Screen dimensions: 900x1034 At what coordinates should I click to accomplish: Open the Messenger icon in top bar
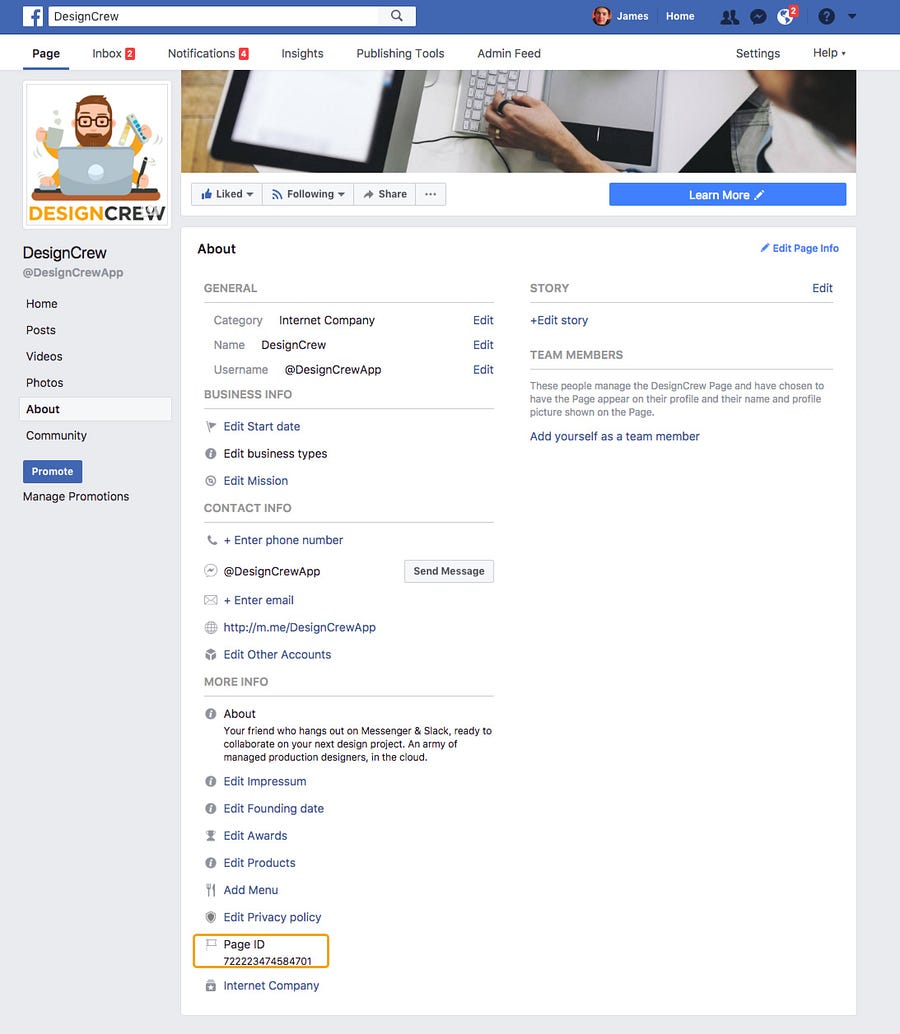758,16
